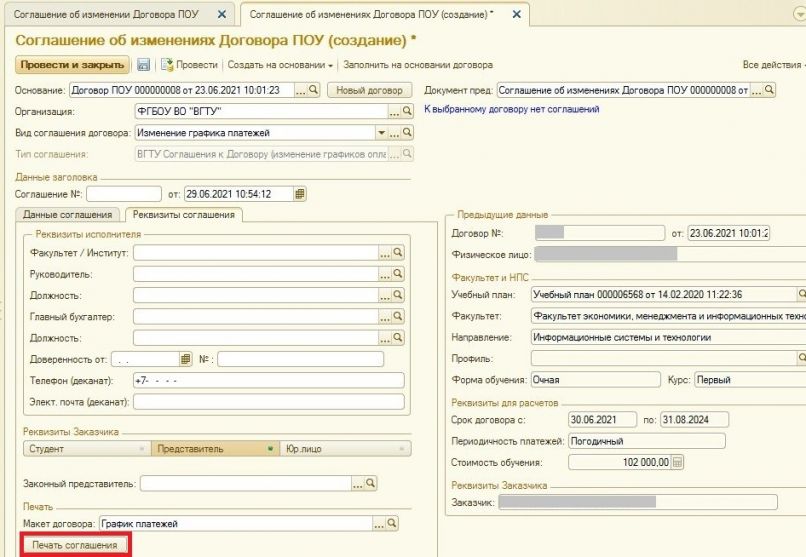This screenshot has height=557, width=806.
Task: Click magnifier icon beside Организация field
Action: click(407, 111)
